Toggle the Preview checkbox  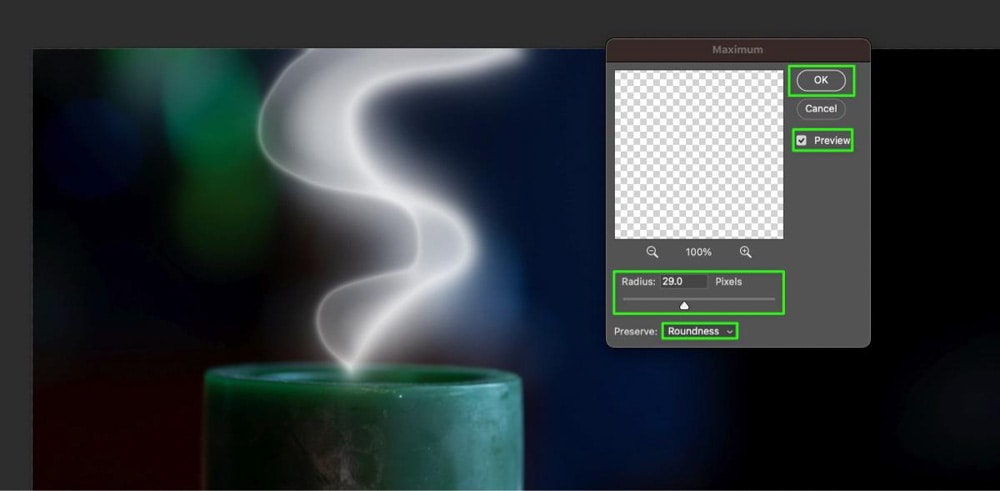click(802, 140)
